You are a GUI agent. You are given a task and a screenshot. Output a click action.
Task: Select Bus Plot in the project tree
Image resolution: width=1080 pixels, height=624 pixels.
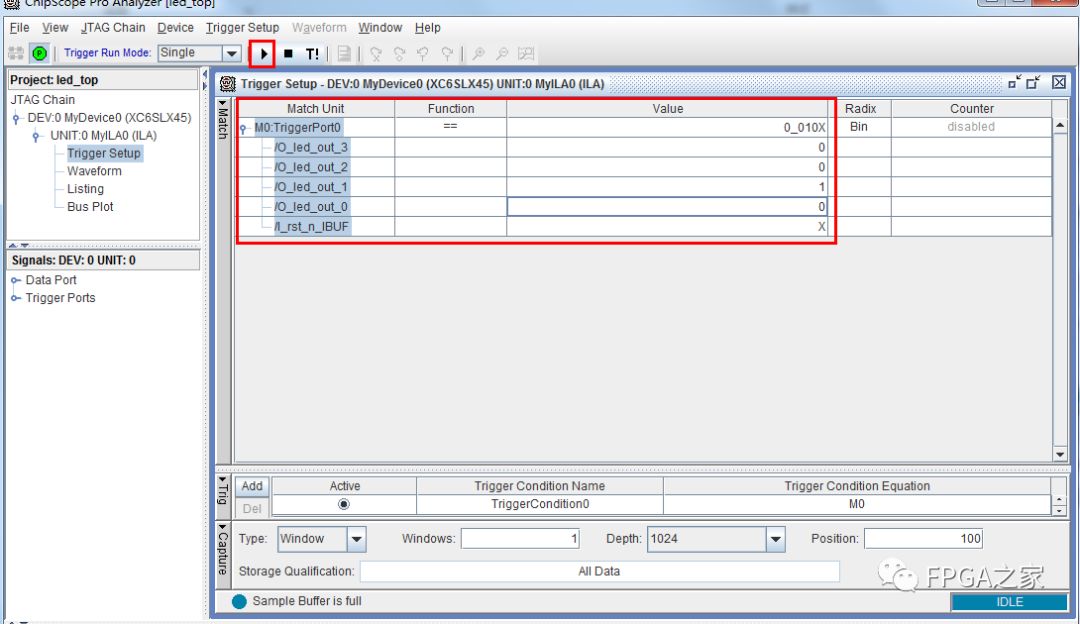click(x=90, y=207)
